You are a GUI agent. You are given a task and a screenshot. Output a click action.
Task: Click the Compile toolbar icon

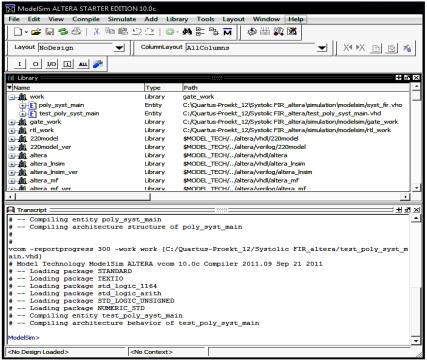(x=252, y=32)
